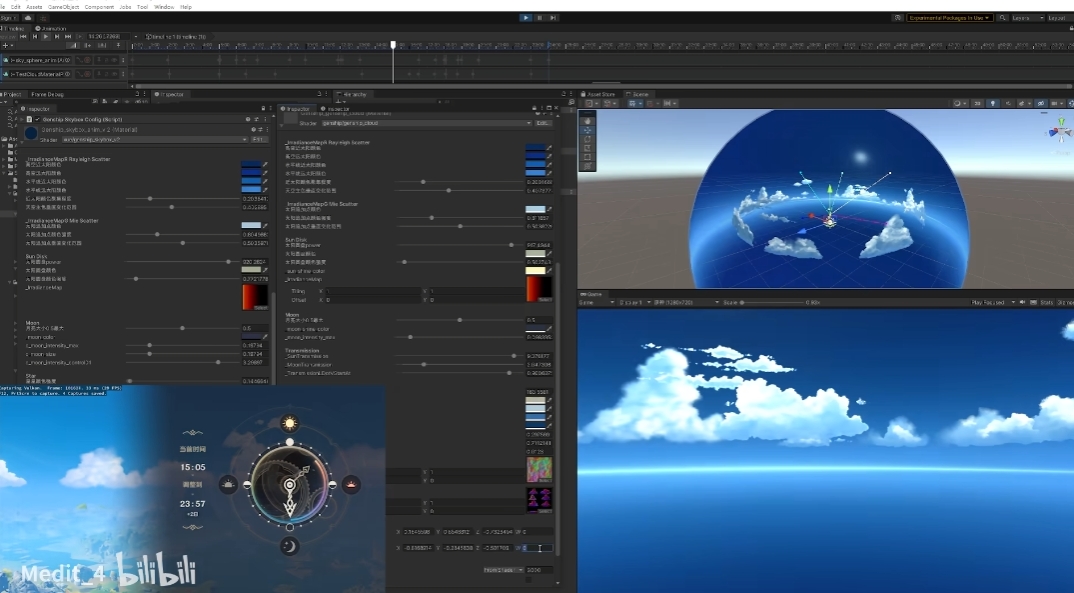The width and height of the screenshot is (1074, 593).
Task: Click the timeline playhead marker
Action: point(393,45)
